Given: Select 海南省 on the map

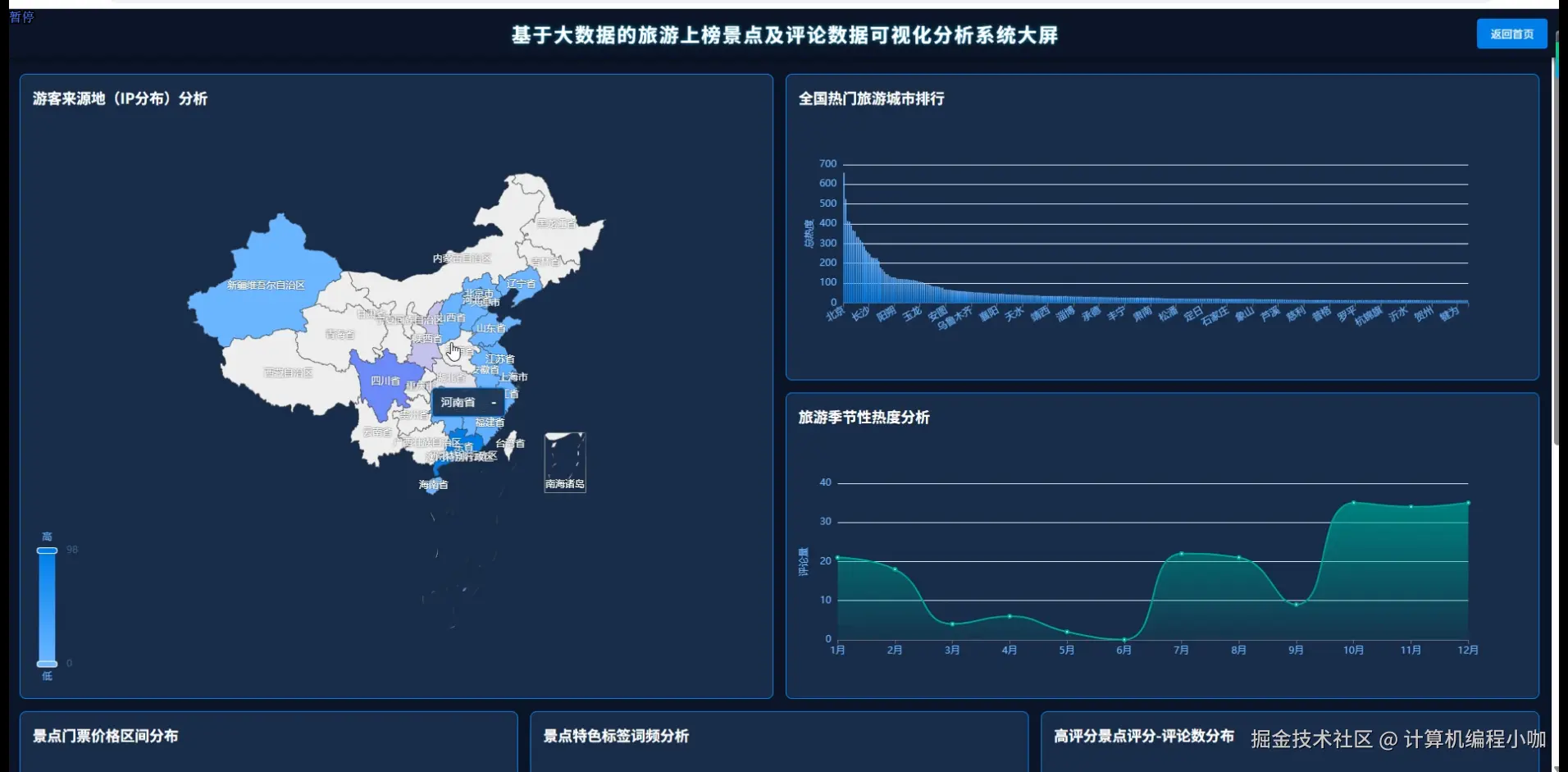Looking at the screenshot, I should click(x=433, y=485).
